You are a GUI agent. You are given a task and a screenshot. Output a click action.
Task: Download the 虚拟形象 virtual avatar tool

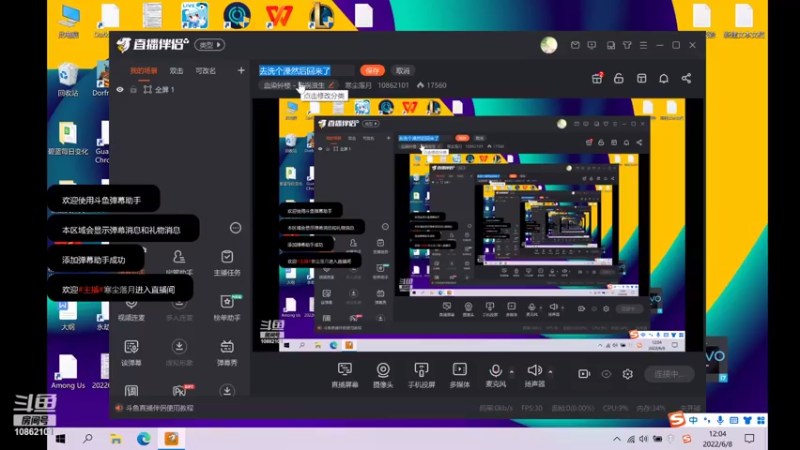click(x=179, y=353)
